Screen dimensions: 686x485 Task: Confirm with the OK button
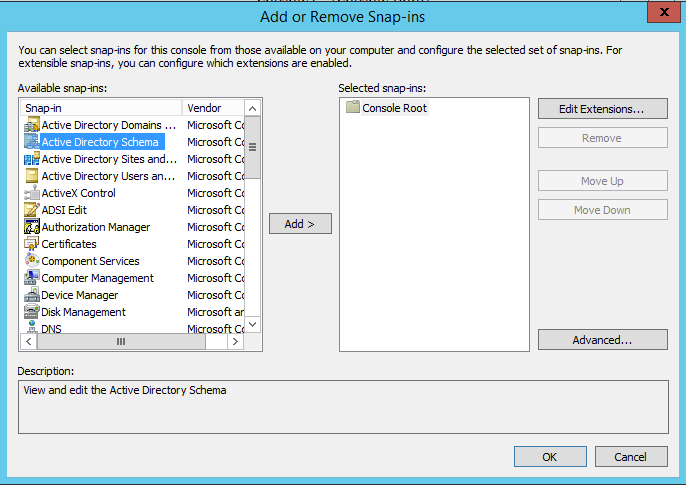pos(550,457)
